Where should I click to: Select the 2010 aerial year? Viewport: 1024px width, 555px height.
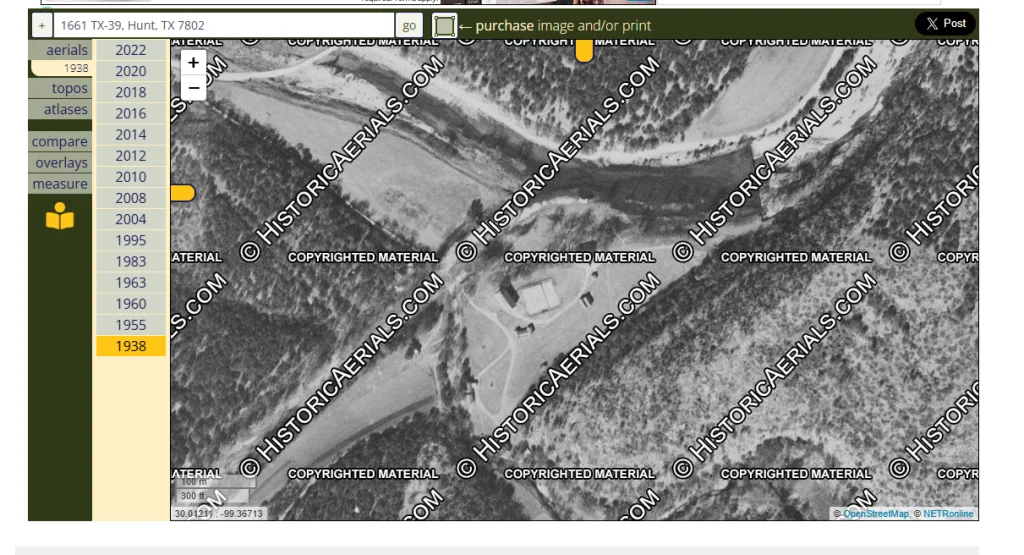point(131,177)
